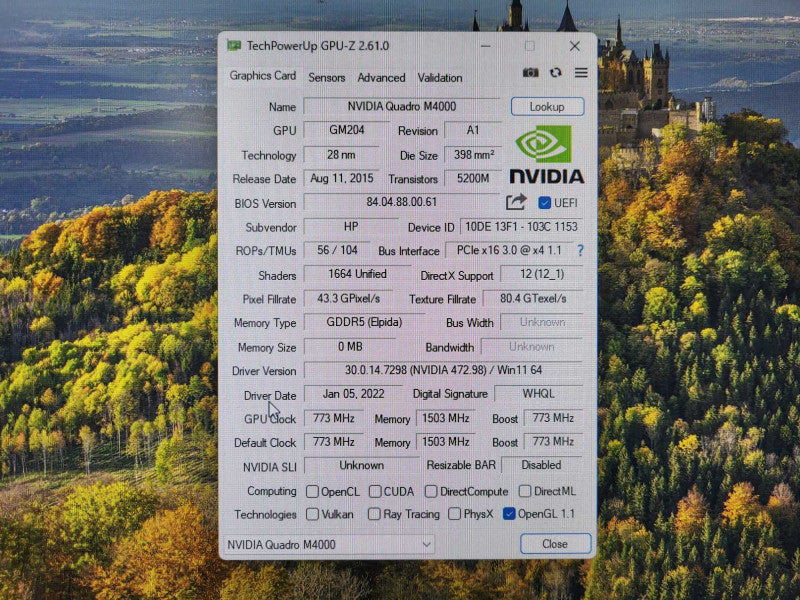800x600 pixels.
Task: Toggle the UEFI checkbox
Action: 544,203
